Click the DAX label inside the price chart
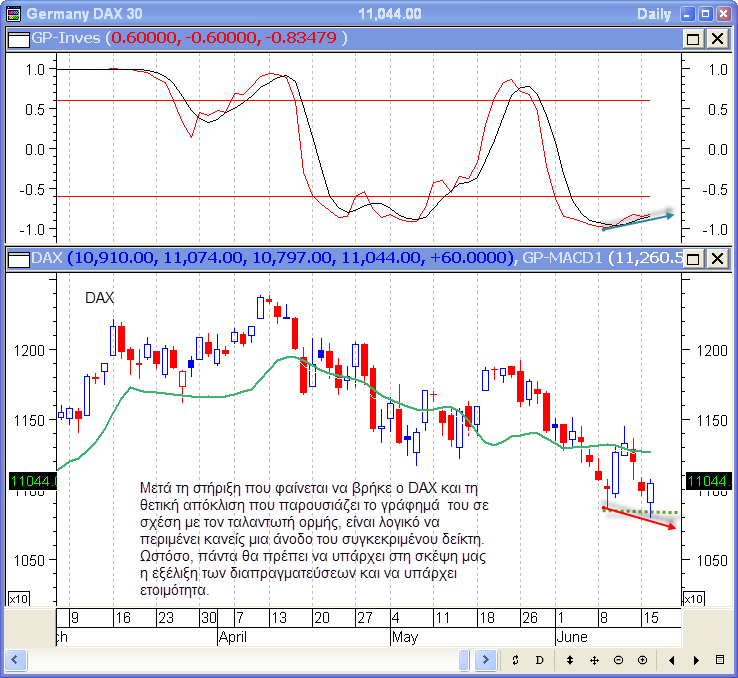Image resolution: width=738 pixels, height=678 pixels. 99,298
